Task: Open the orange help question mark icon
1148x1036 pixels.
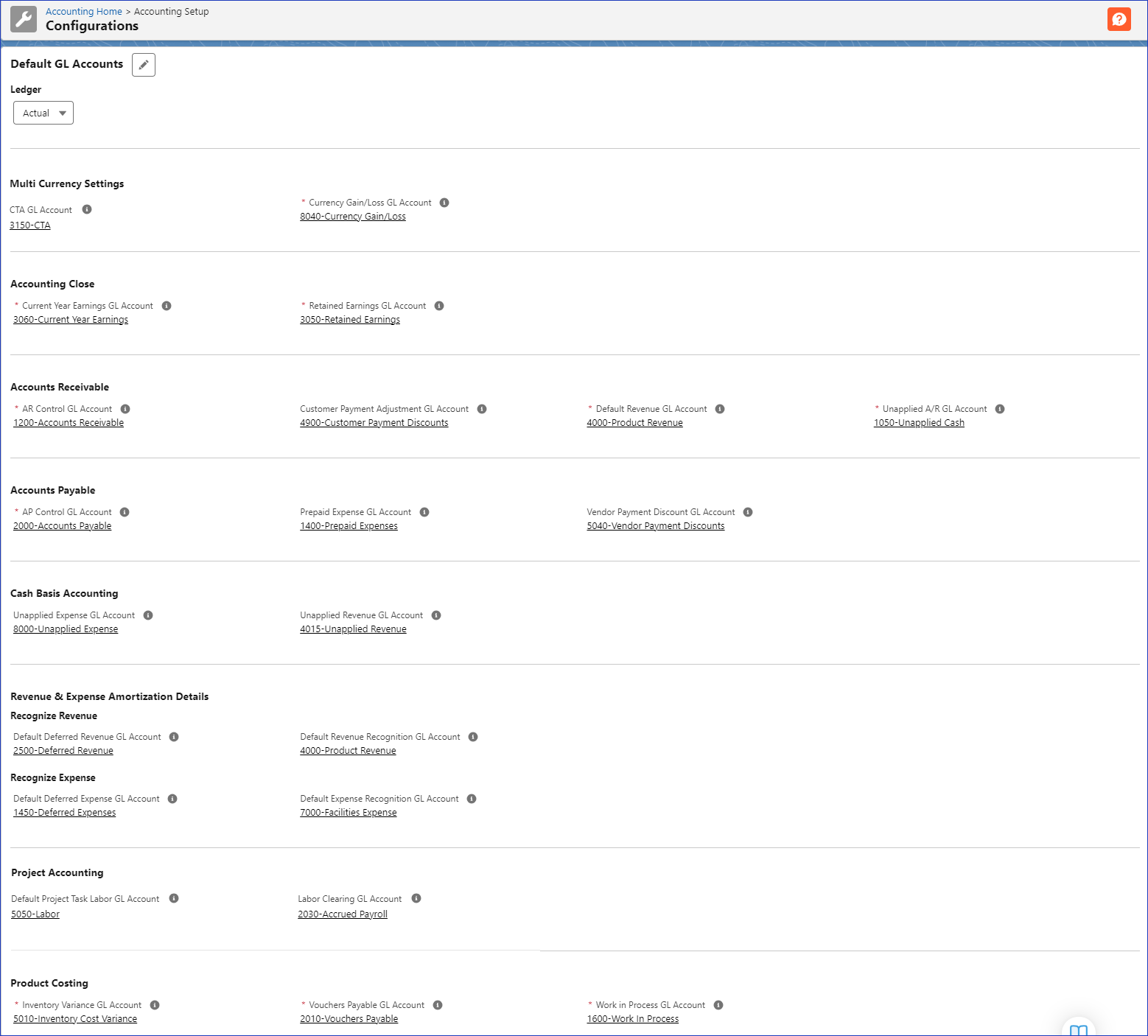Action: point(1119,19)
